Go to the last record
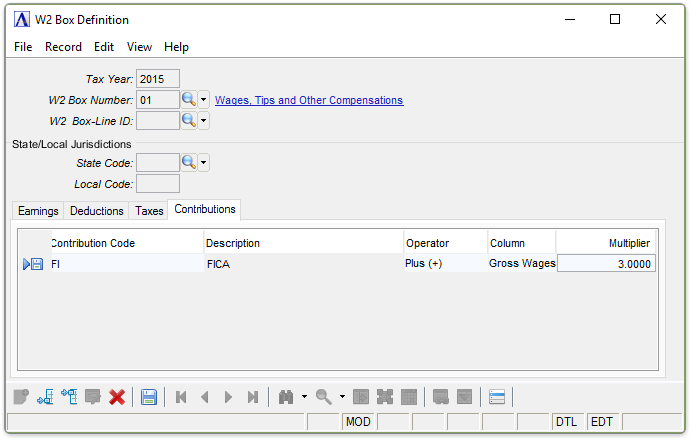The width and height of the screenshot is (694, 442). pos(253,397)
